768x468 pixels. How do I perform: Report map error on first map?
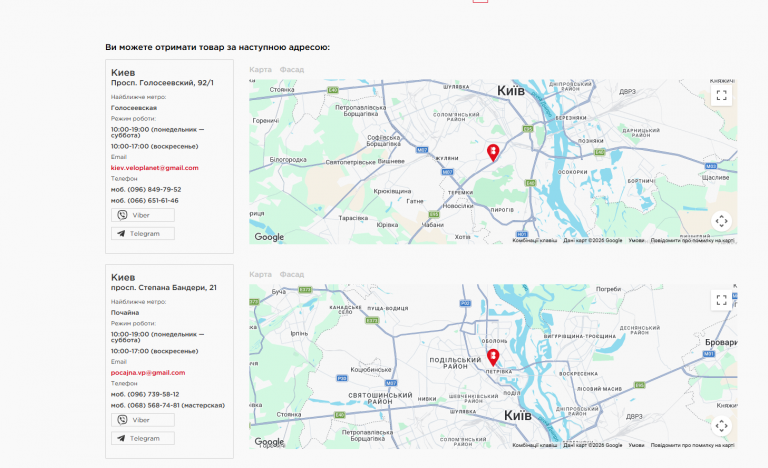pos(692,241)
